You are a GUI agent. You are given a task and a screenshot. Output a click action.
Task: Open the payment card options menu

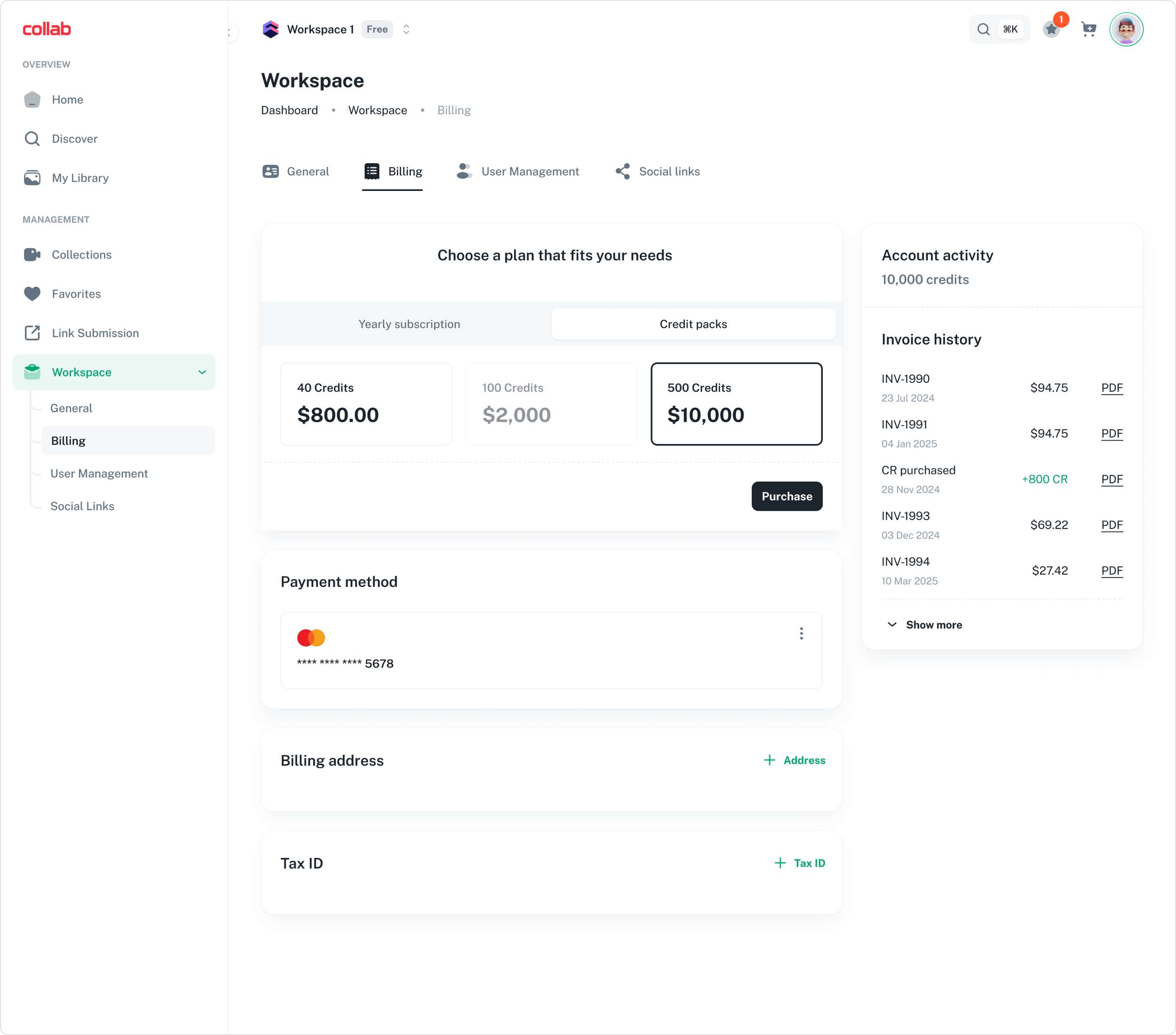tap(801, 634)
